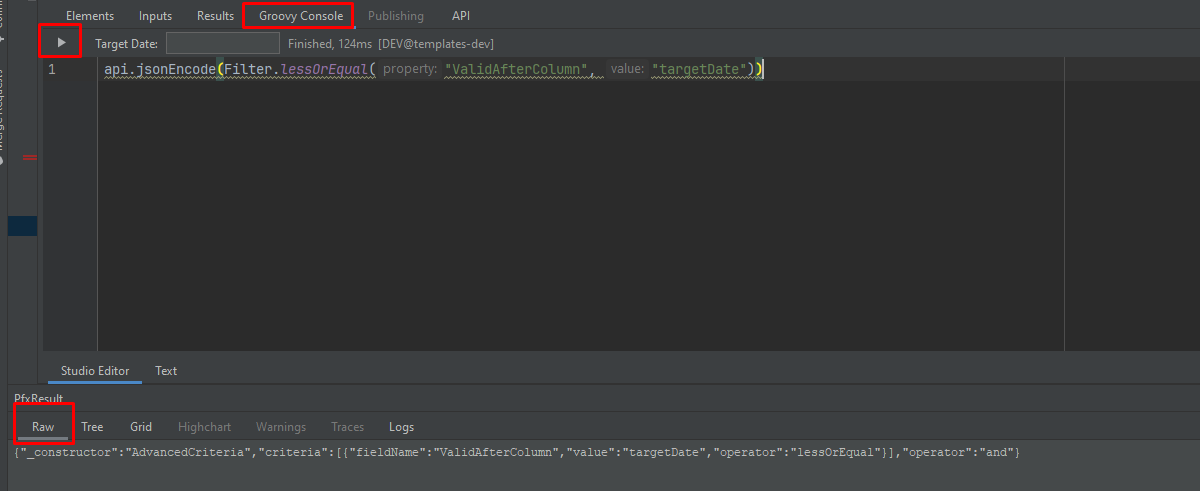Screen dimensions: 1200x491
Task: Click the red error marker in left gutter
Action: (x=29, y=157)
